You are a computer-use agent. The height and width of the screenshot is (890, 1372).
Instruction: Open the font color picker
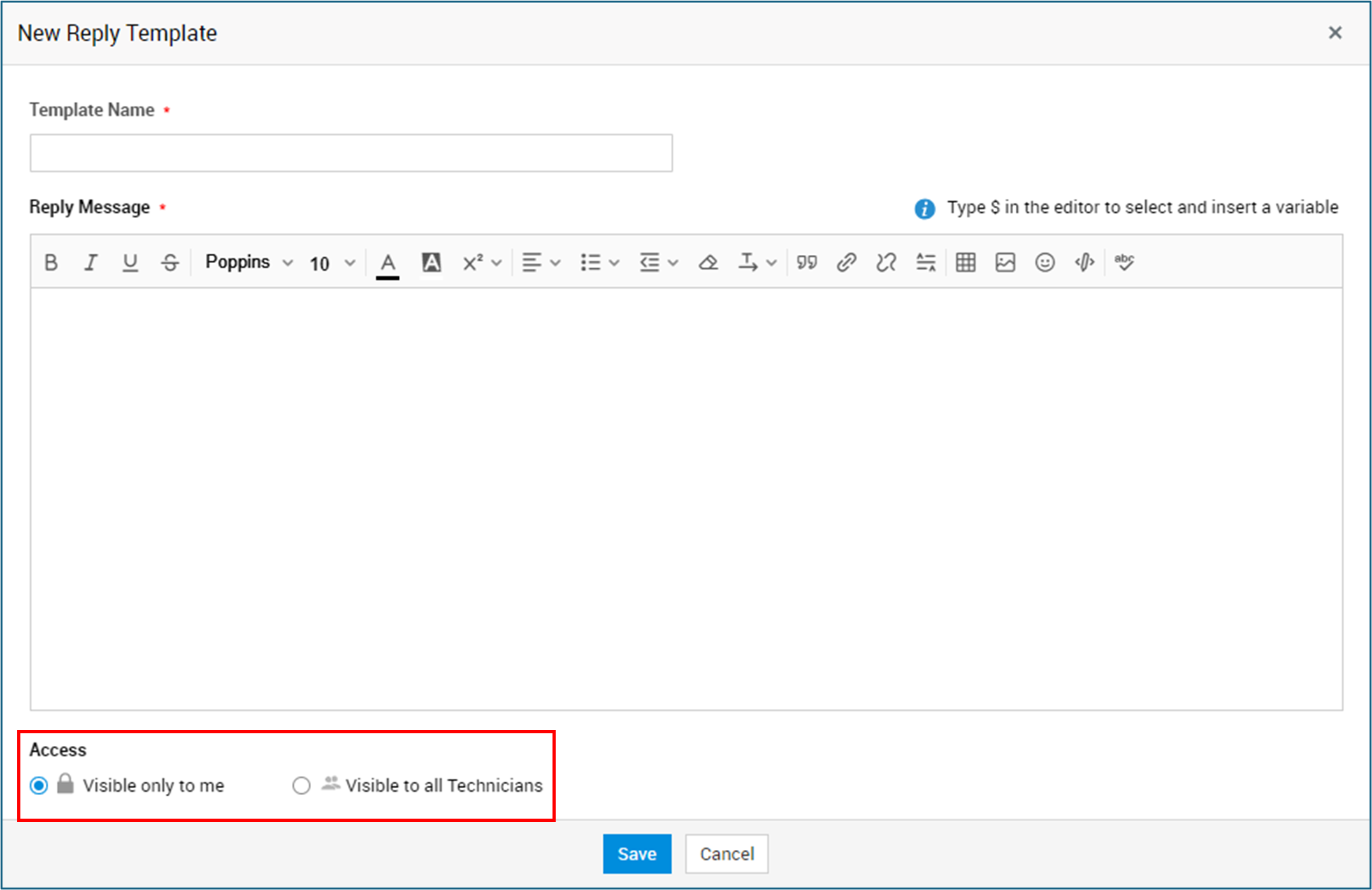coord(387,262)
